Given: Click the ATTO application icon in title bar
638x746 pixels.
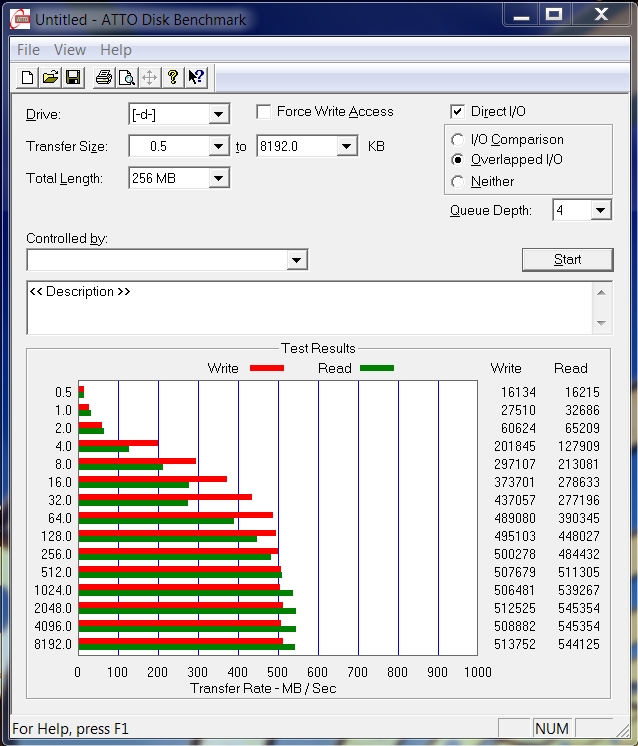Looking at the screenshot, I should tap(19, 18).
